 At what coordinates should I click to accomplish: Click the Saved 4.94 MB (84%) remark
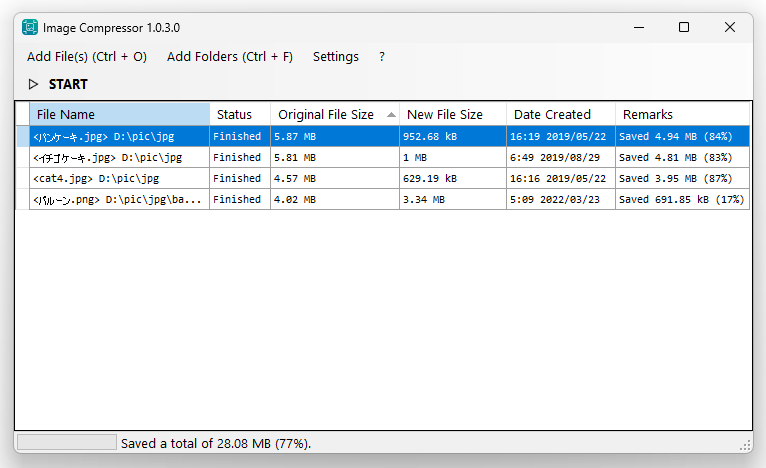(x=682, y=136)
